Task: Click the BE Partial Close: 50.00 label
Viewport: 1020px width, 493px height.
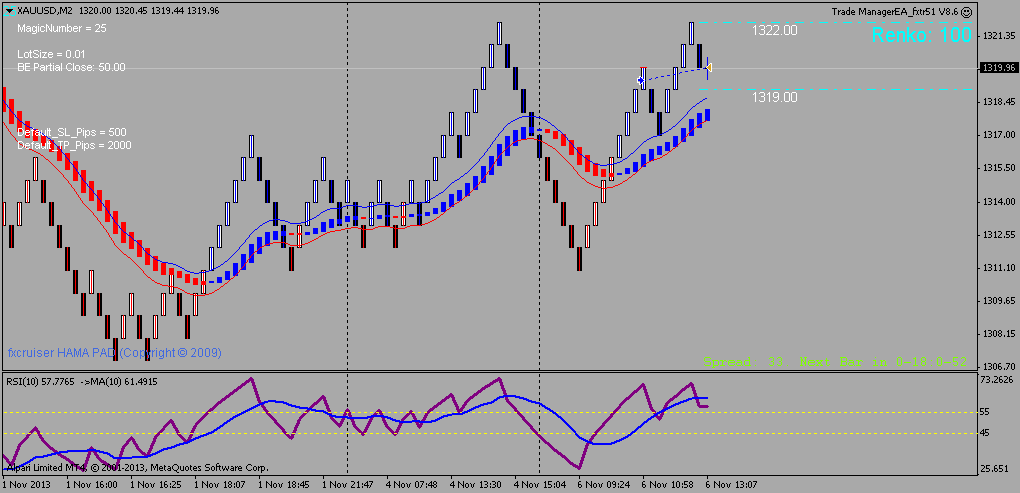Action: (72, 67)
